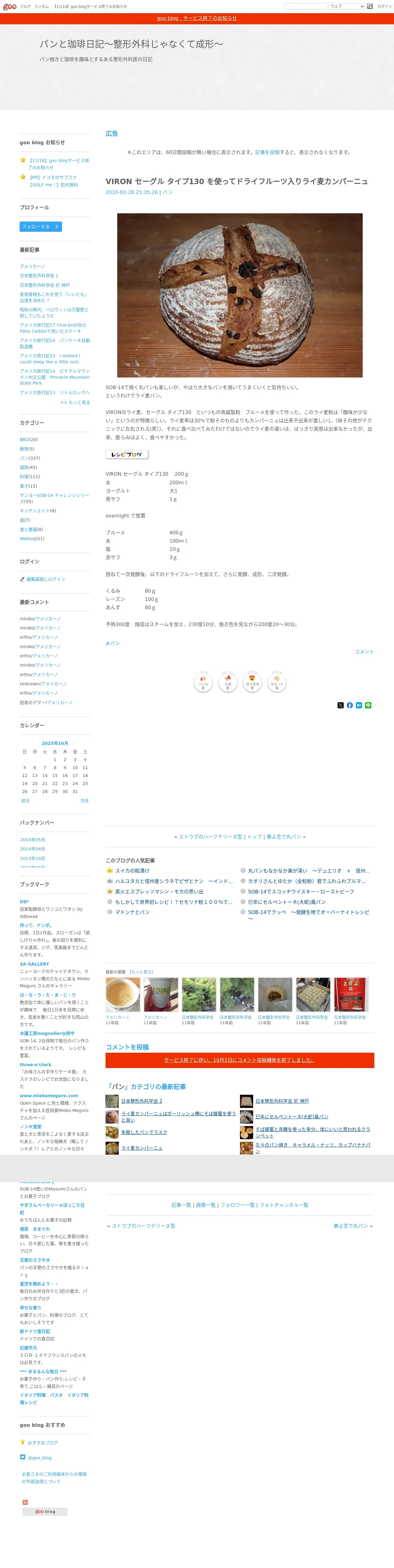This screenshot has width=394, height=1568.
Task: Click the ブログ link in the top bar
Action: 25,6
